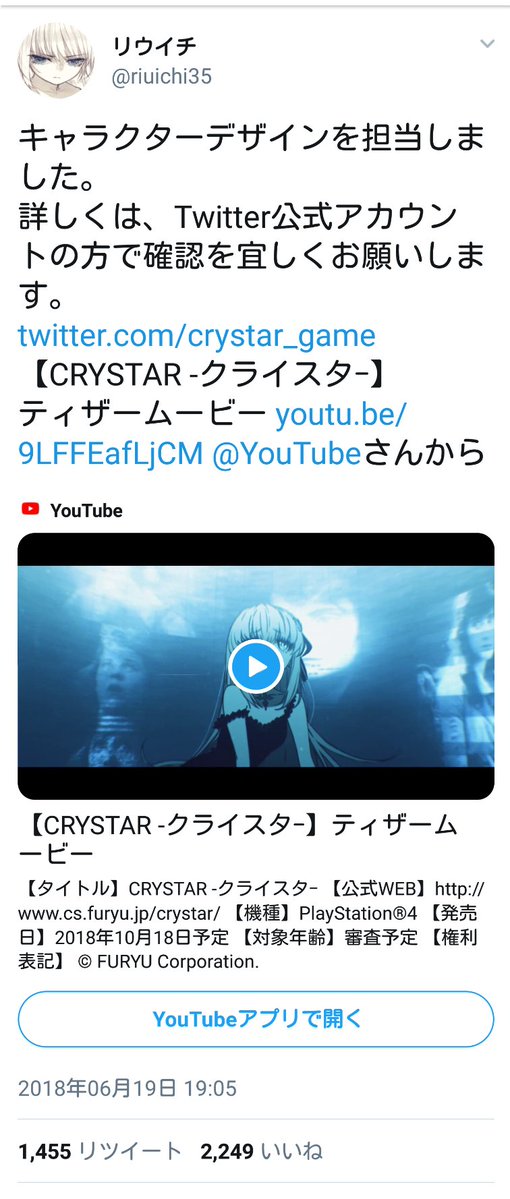Click the tweet body text キャラクターデザインを担当しました

[x=252, y=158]
